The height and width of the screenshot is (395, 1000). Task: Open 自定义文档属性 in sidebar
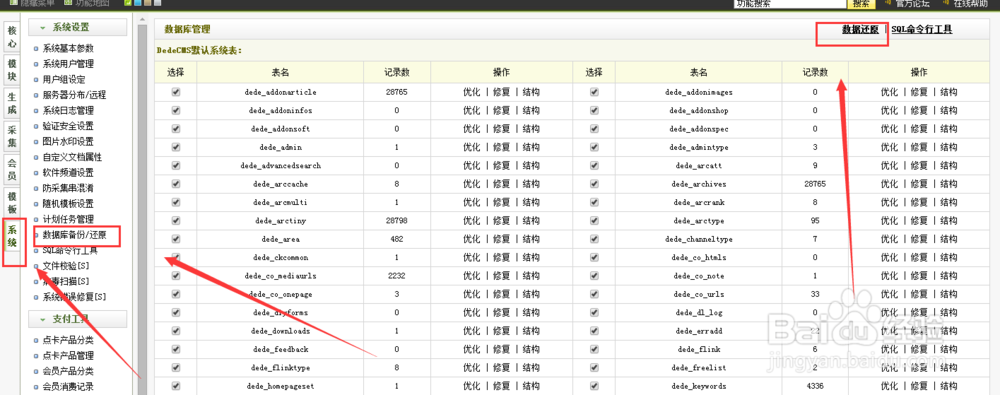pos(72,157)
